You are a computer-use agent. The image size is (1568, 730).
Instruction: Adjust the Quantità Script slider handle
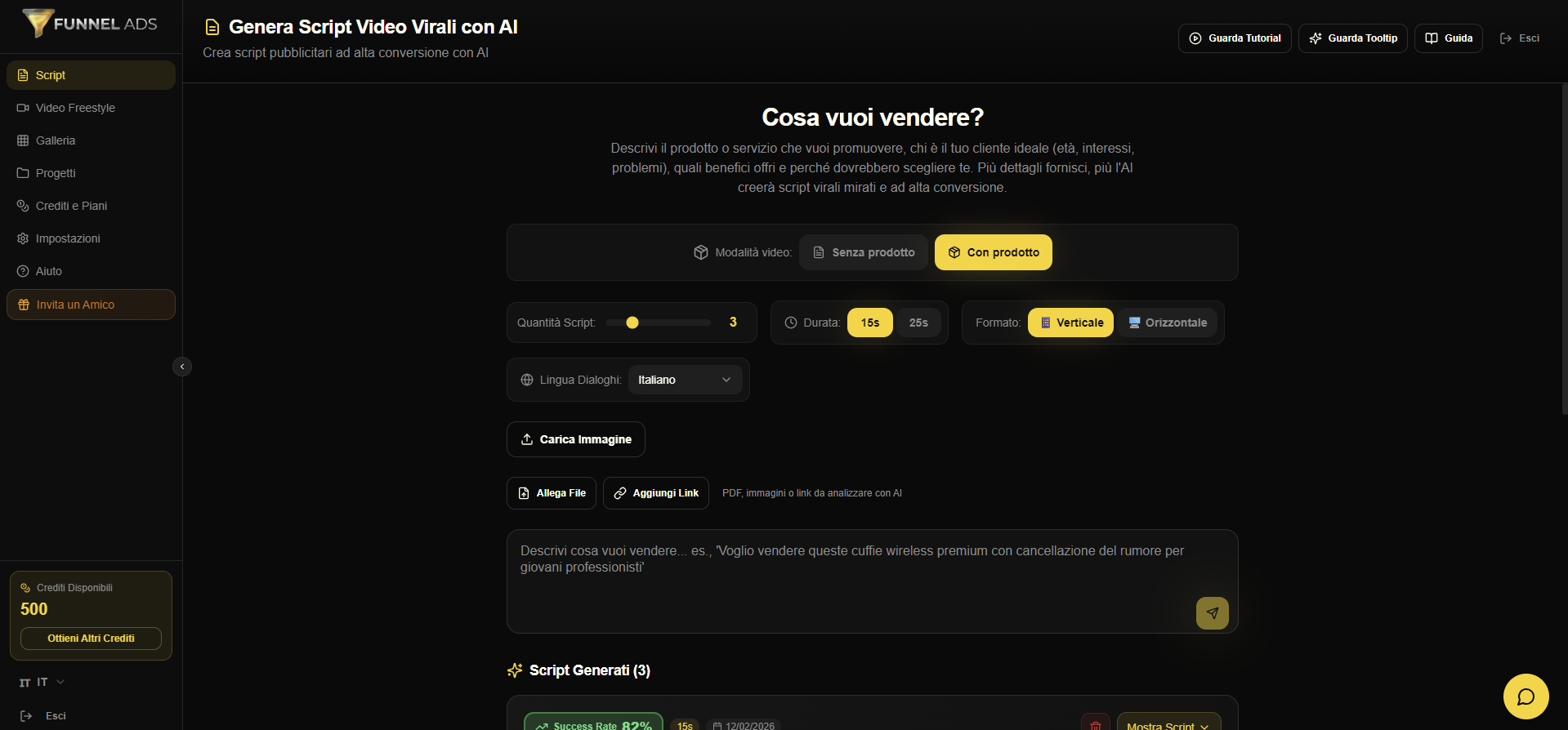coord(632,323)
